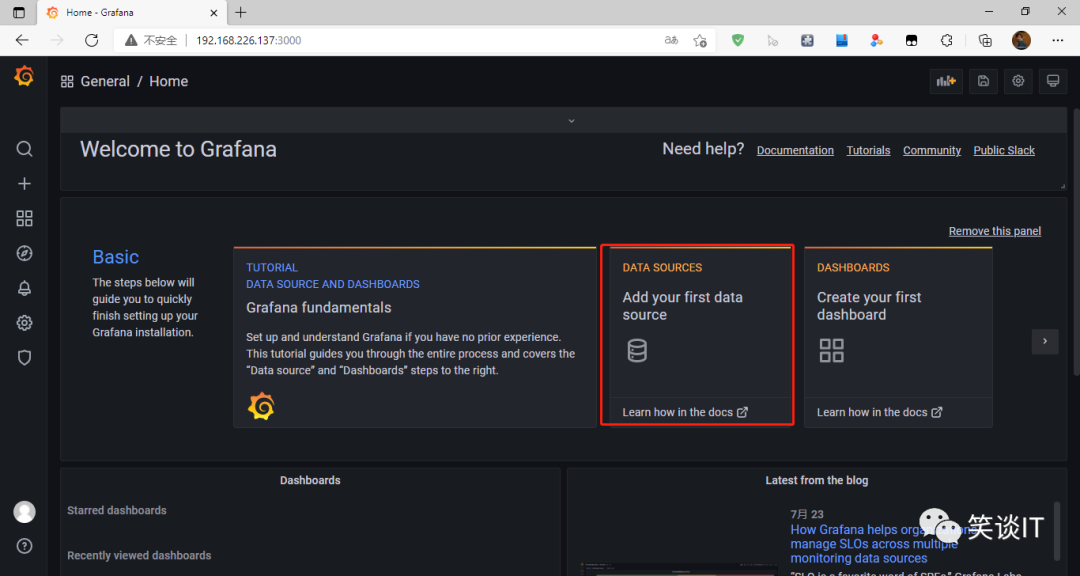The image size is (1080, 576).
Task: Open the Help question mark icon
Action: (24, 546)
